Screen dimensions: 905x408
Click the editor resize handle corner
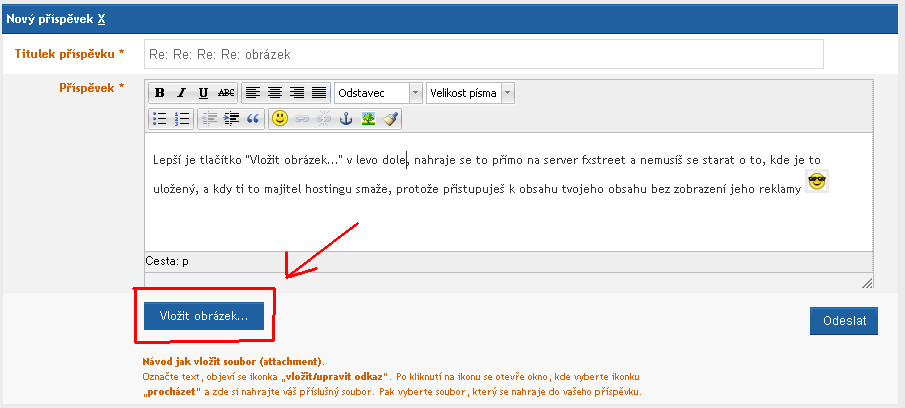click(x=867, y=282)
